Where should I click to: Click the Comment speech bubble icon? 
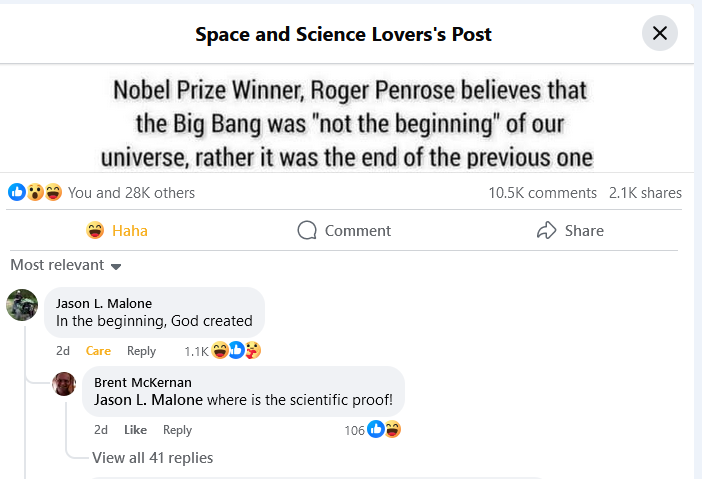coord(307,231)
